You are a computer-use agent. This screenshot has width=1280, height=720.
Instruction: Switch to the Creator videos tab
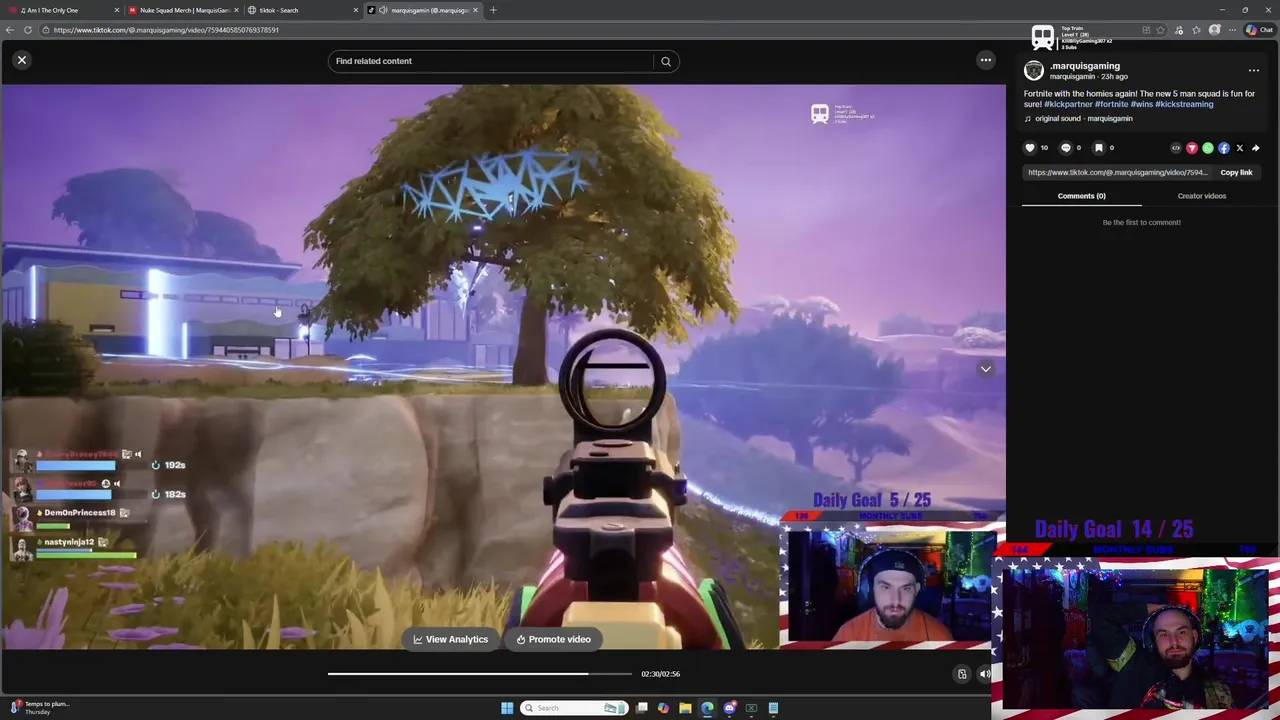pyautogui.click(x=1201, y=196)
